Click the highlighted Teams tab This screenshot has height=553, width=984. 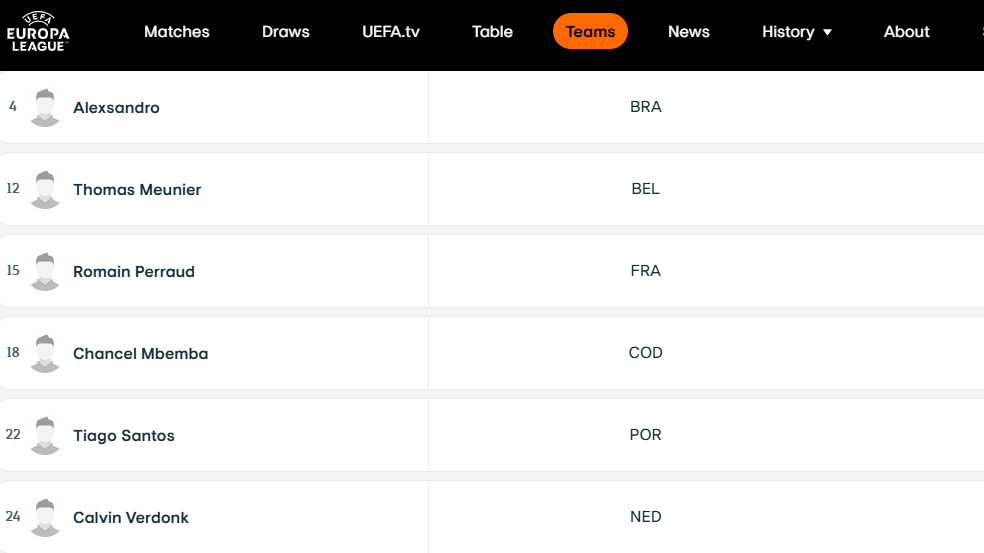pyautogui.click(x=590, y=32)
